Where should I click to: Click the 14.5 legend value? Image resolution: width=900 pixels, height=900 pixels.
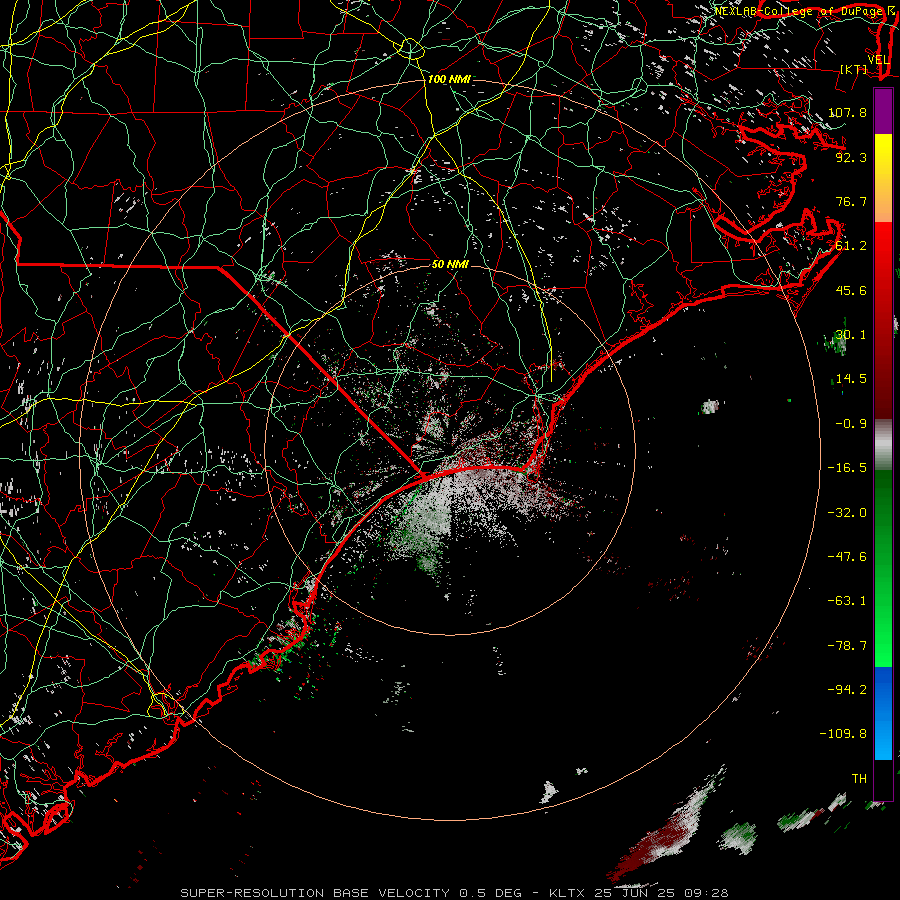pyautogui.click(x=851, y=379)
